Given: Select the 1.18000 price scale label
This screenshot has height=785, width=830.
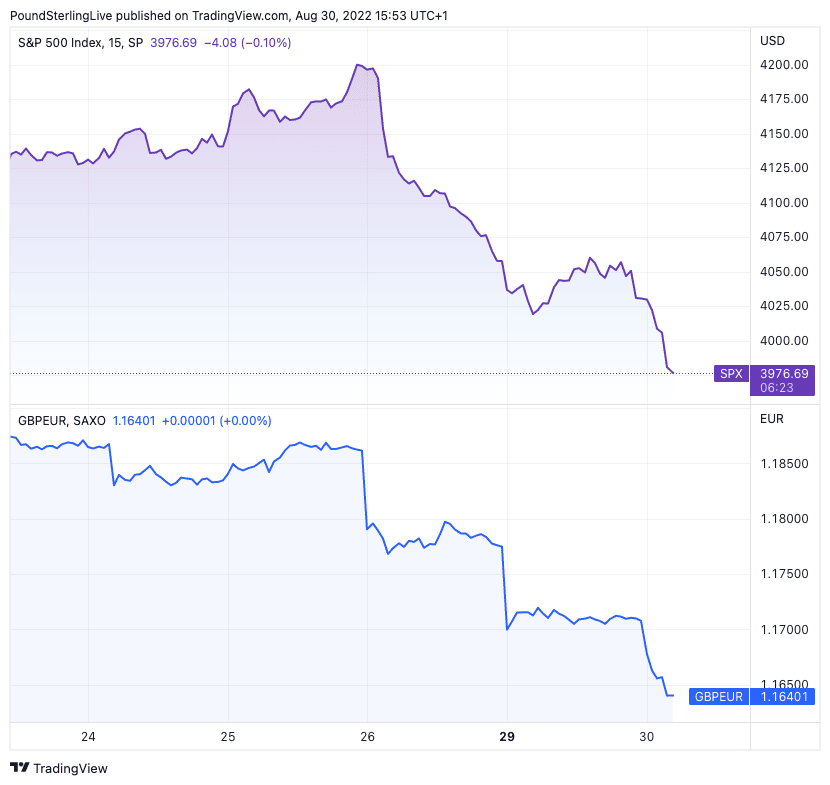Looking at the screenshot, I should coord(784,519).
